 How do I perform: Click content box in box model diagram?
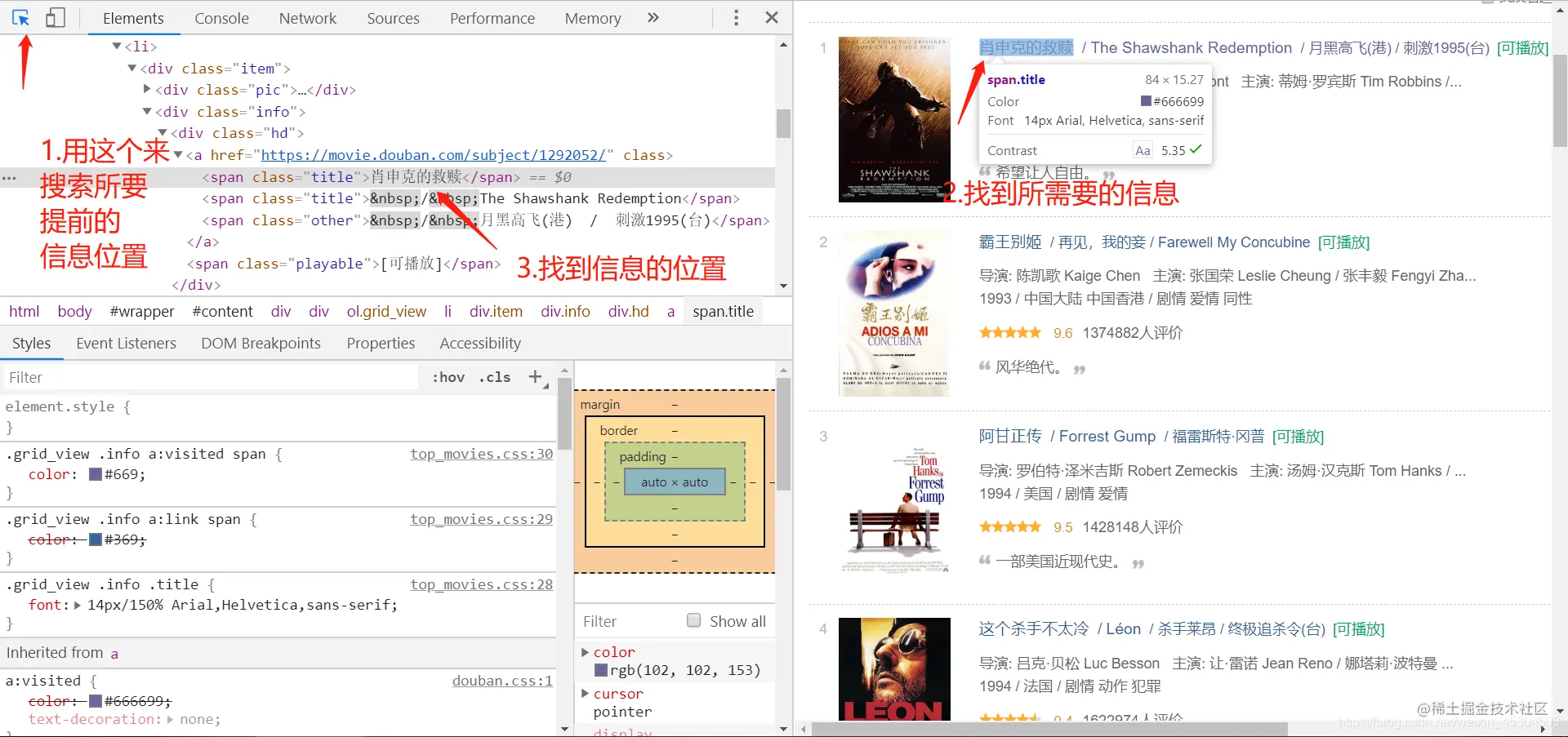click(x=675, y=482)
